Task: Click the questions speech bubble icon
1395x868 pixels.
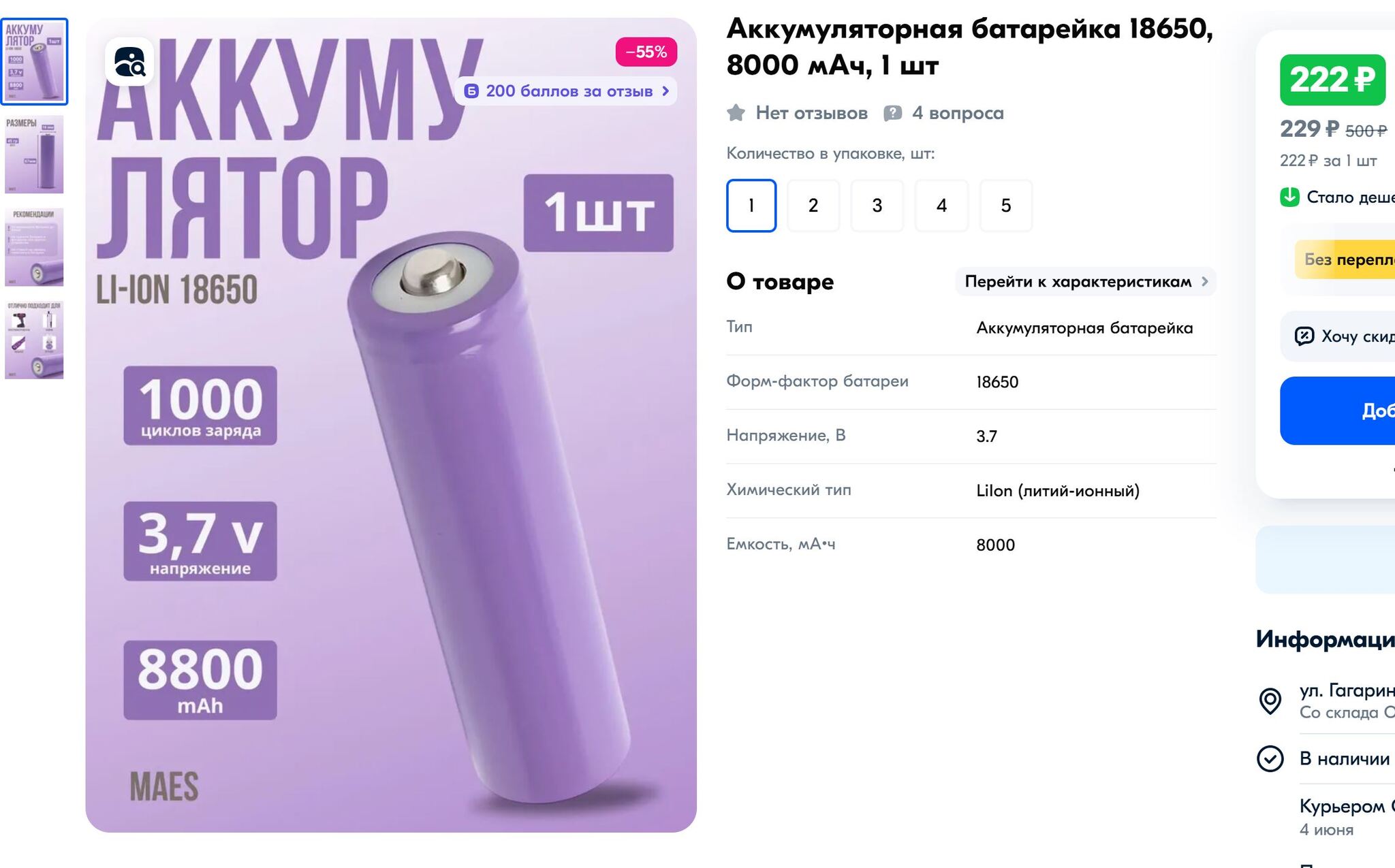Action: pos(892,113)
